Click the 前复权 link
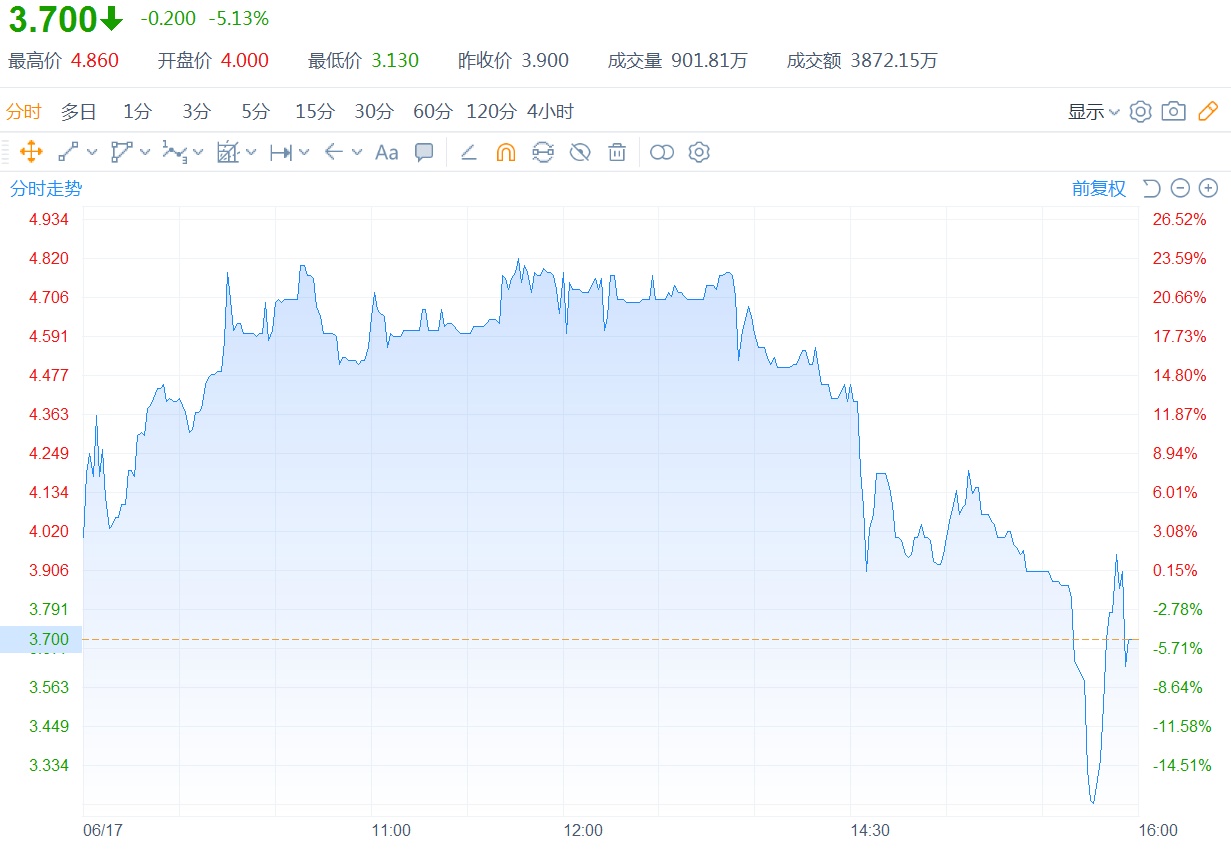Image resolution: width=1231 pixels, height=850 pixels. coord(1099,188)
